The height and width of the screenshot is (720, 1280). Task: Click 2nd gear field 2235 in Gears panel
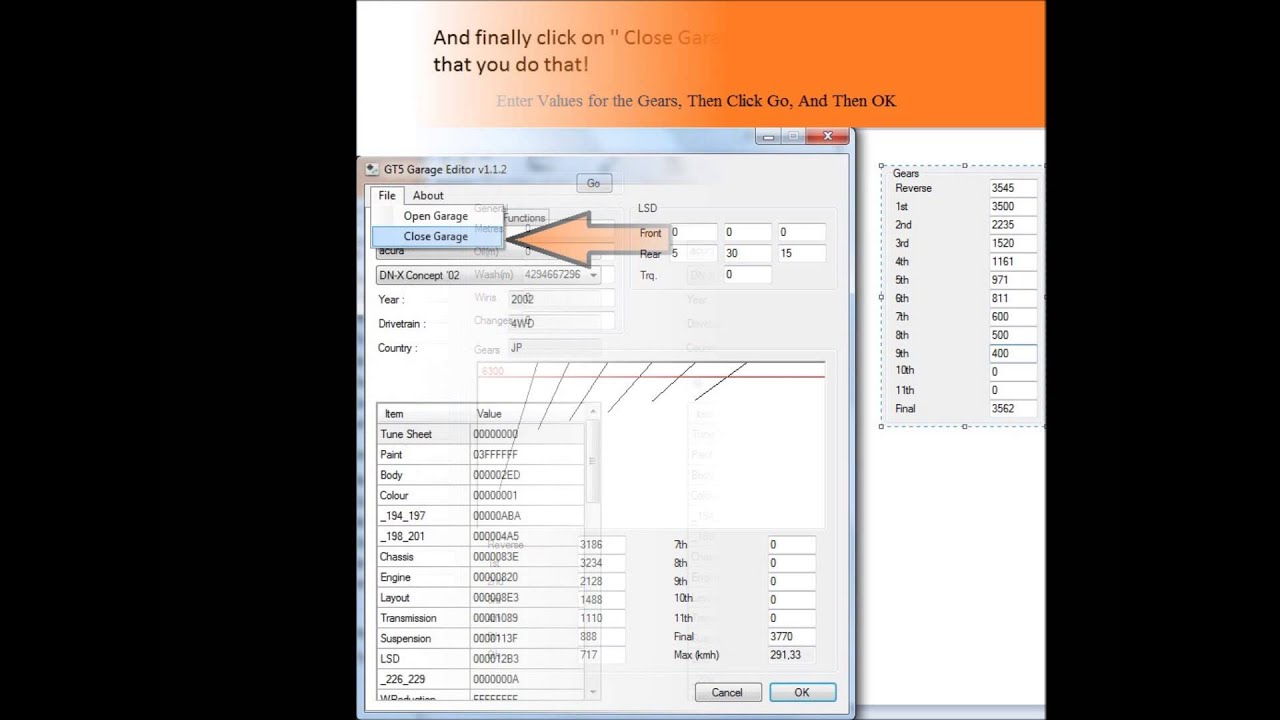coord(1012,225)
